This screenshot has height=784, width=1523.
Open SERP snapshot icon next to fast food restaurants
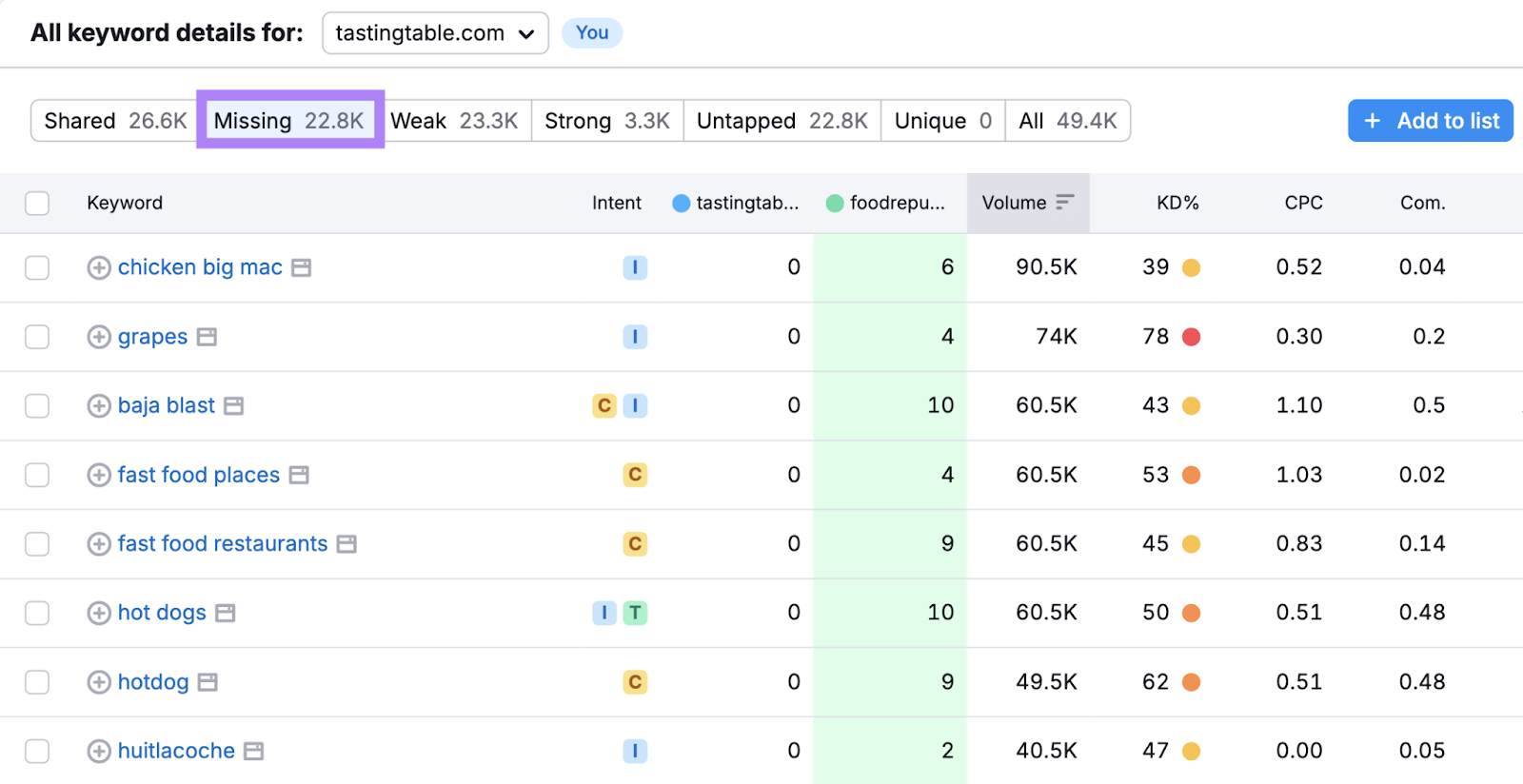(346, 544)
